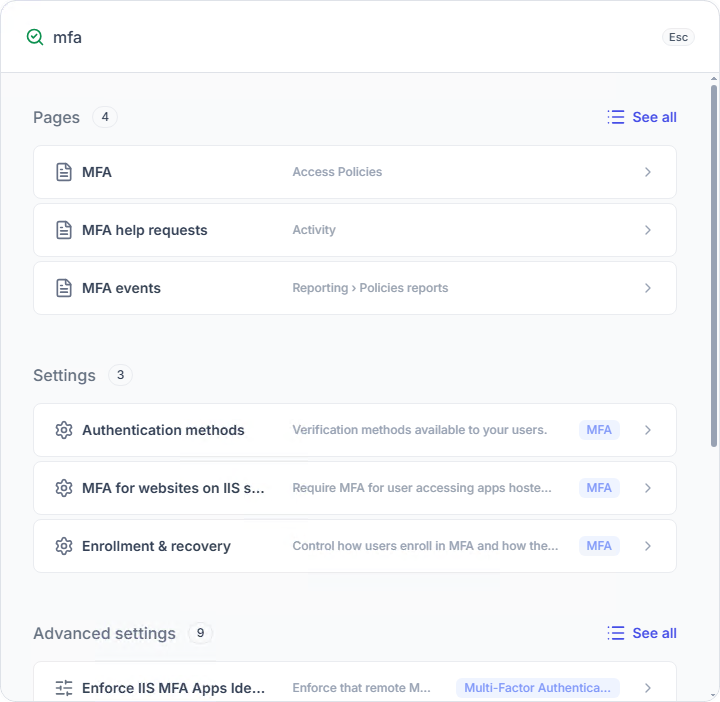
Task: Select the MFA help requests result title
Action: [x=145, y=230]
